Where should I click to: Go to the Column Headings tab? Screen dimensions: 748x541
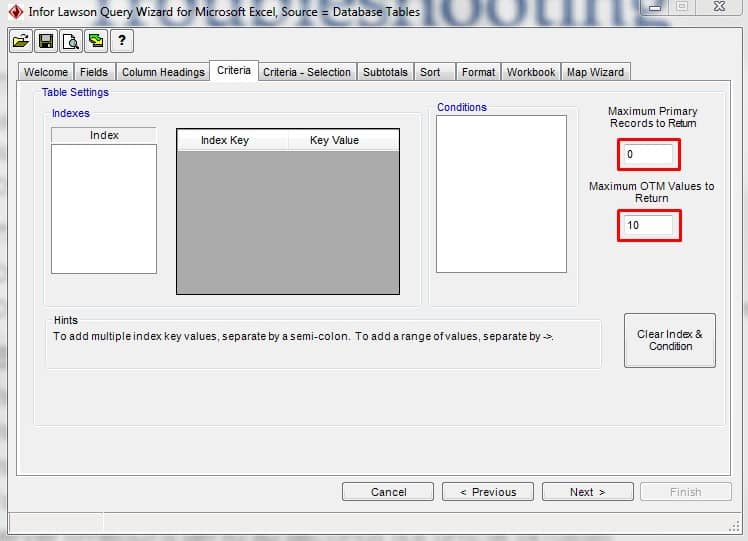(x=163, y=72)
